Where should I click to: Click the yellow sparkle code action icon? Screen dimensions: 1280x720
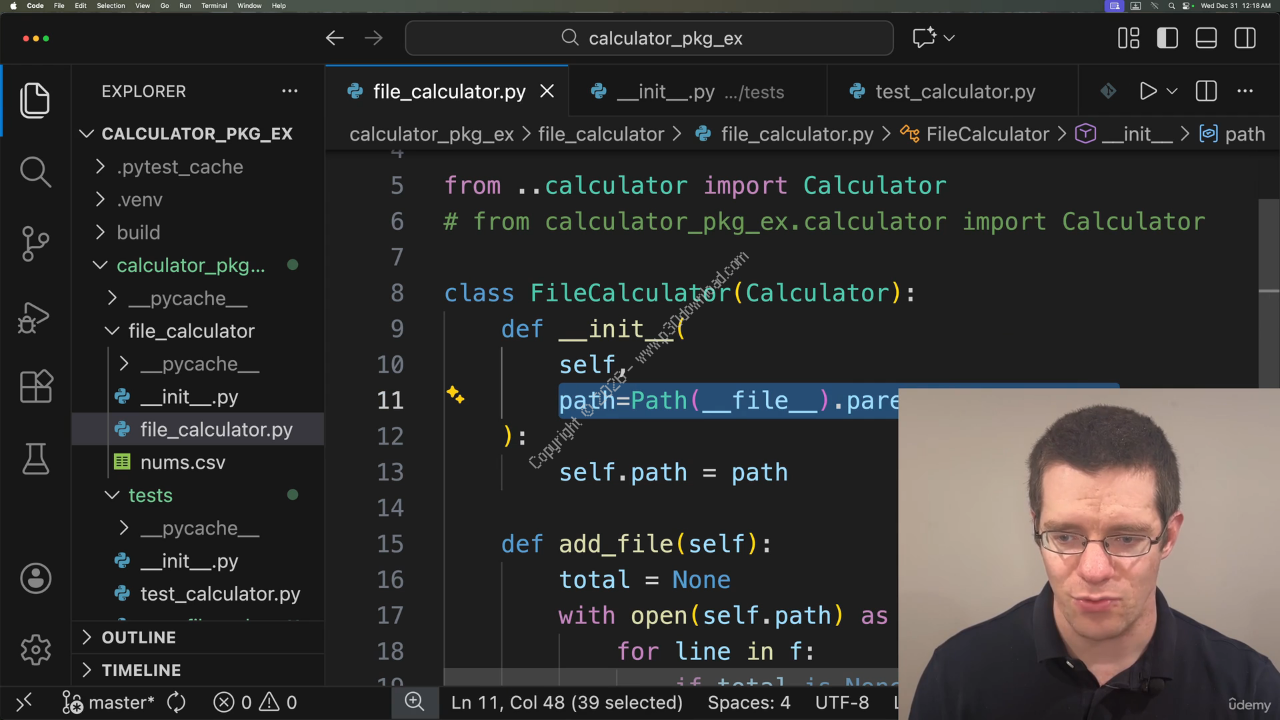point(455,396)
